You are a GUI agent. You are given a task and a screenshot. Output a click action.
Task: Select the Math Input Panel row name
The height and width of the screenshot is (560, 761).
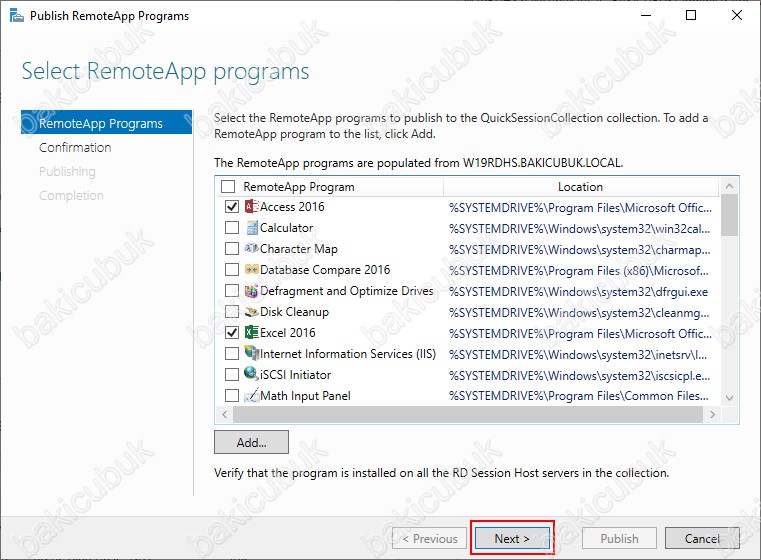pyautogui.click(x=305, y=395)
